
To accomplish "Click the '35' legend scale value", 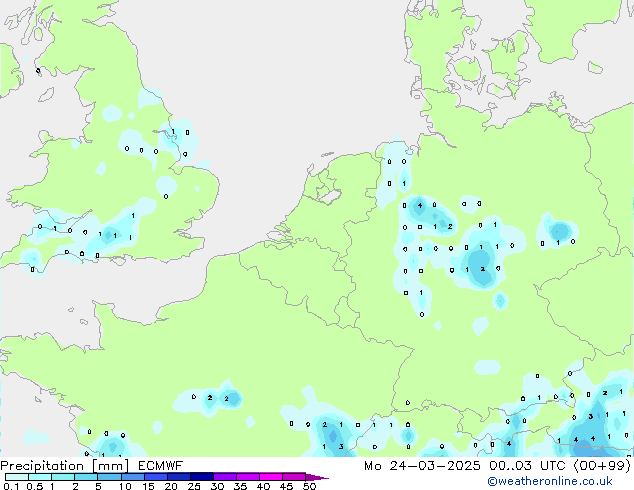I will click(x=240, y=486).
